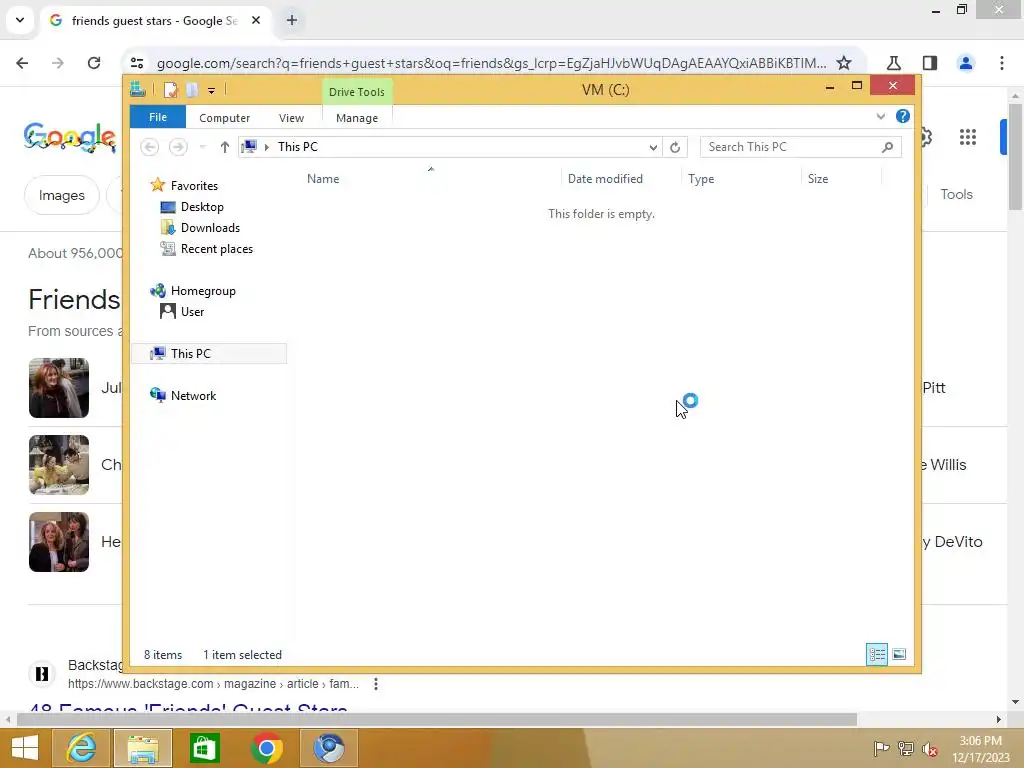Screen dimensions: 1024x768
Task: Close the friends guest stars Chrome tab
Action: (x=256, y=20)
